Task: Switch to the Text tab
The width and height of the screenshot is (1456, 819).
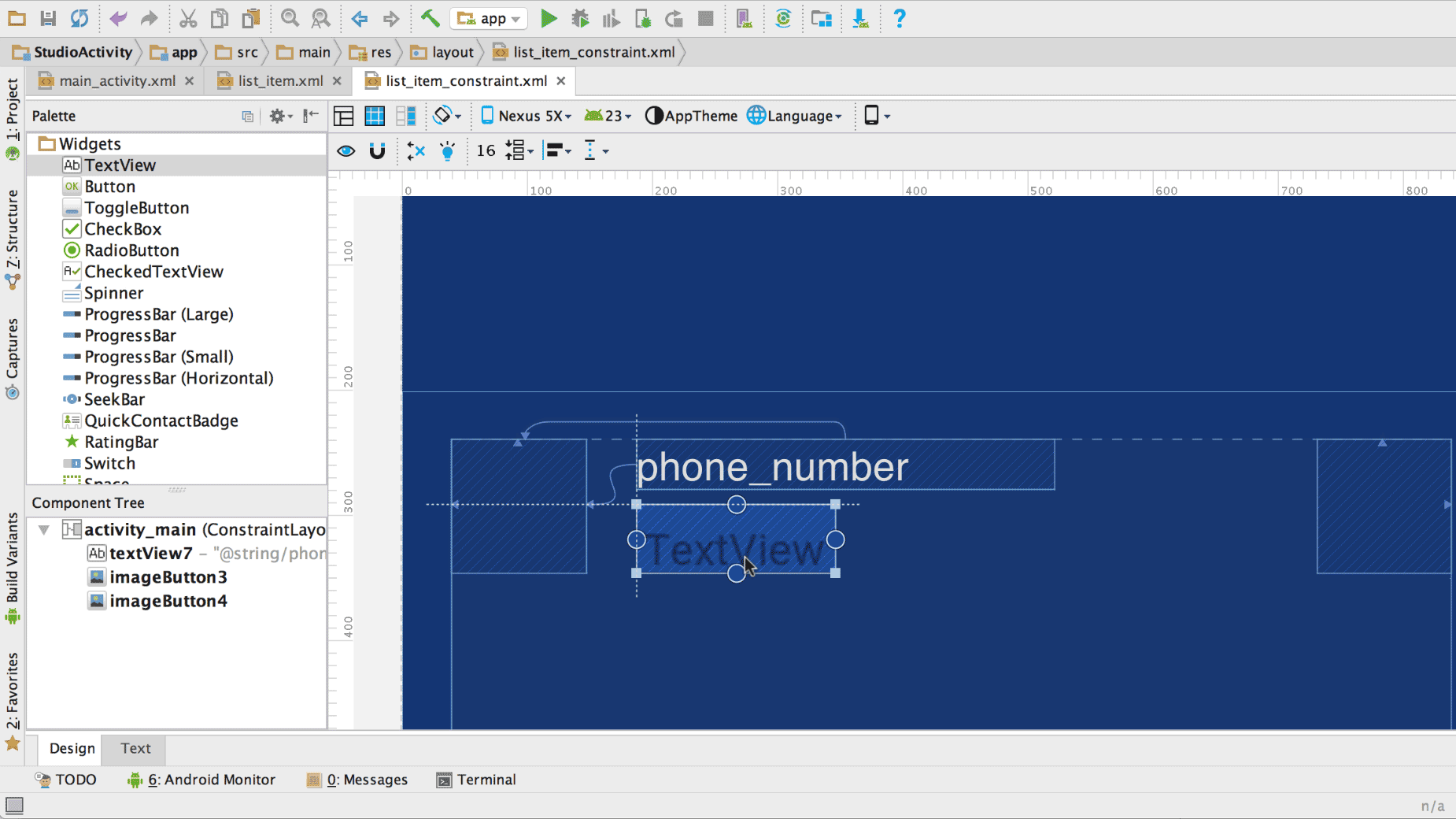Action: click(135, 748)
